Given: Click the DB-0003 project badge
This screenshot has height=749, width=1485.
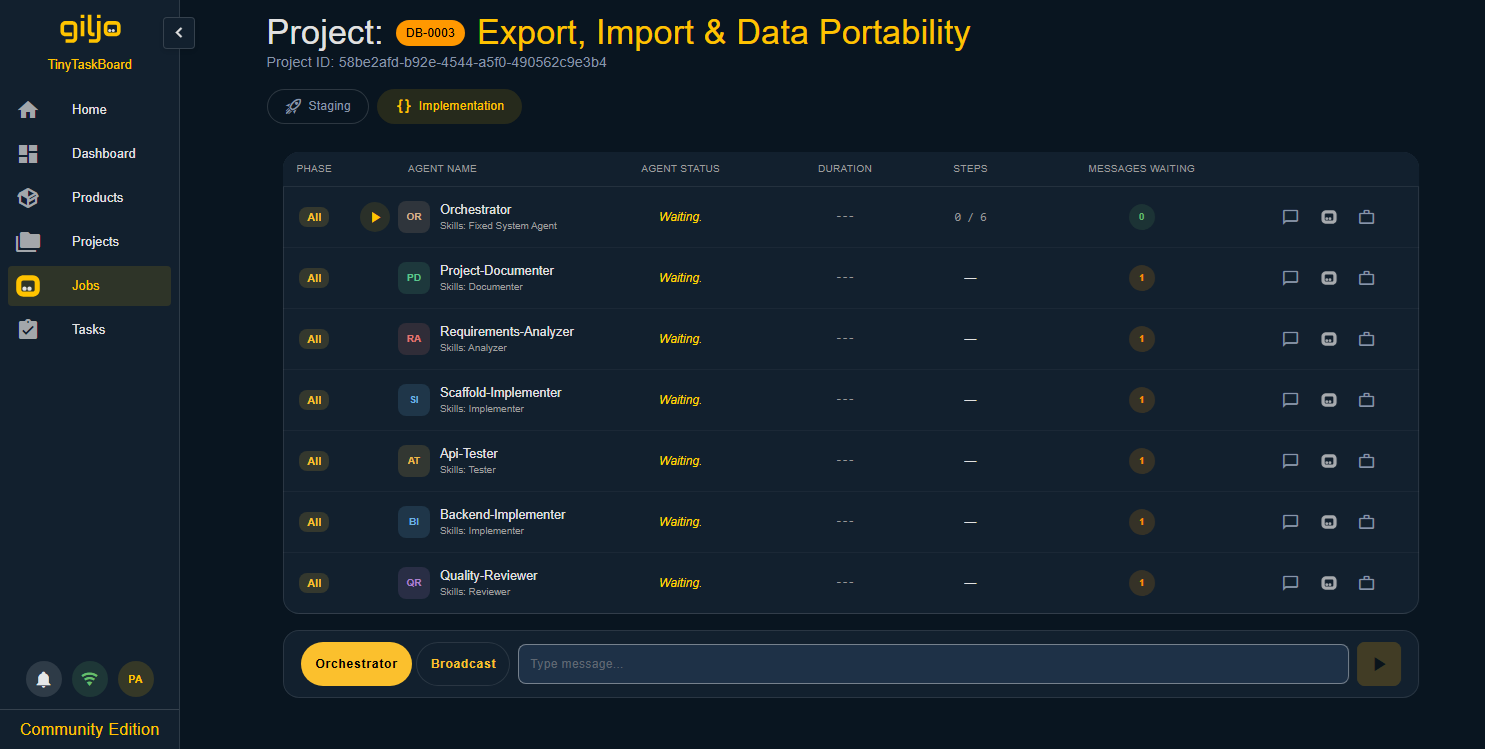Looking at the screenshot, I should 431,33.
